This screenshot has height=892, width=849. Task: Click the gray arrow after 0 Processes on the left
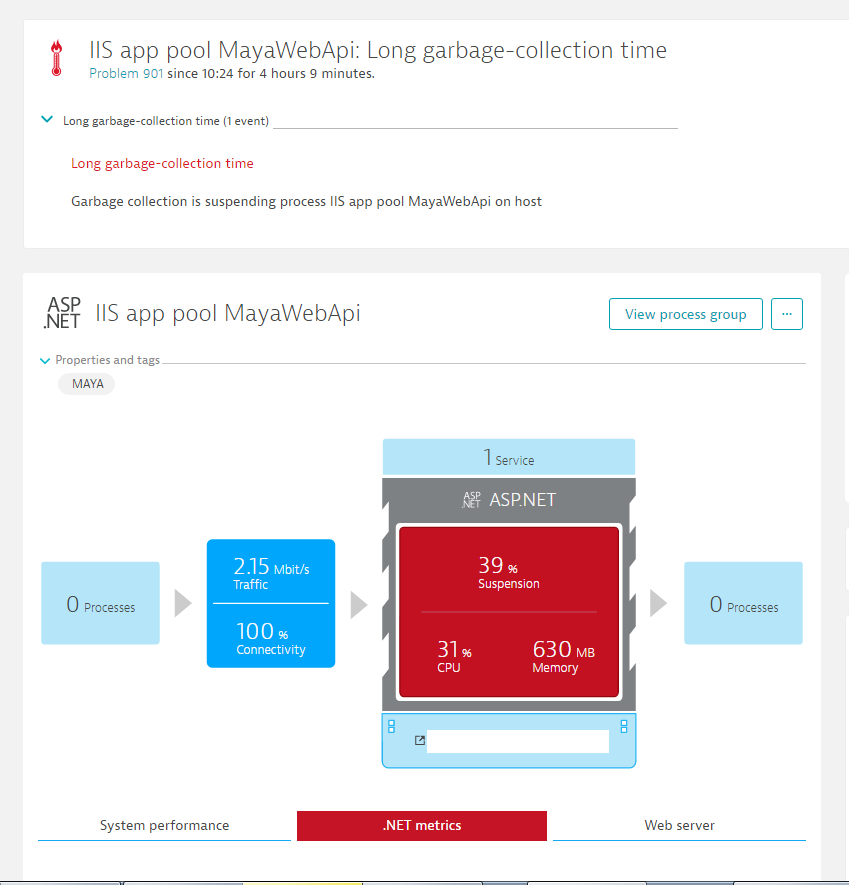(183, 603)
